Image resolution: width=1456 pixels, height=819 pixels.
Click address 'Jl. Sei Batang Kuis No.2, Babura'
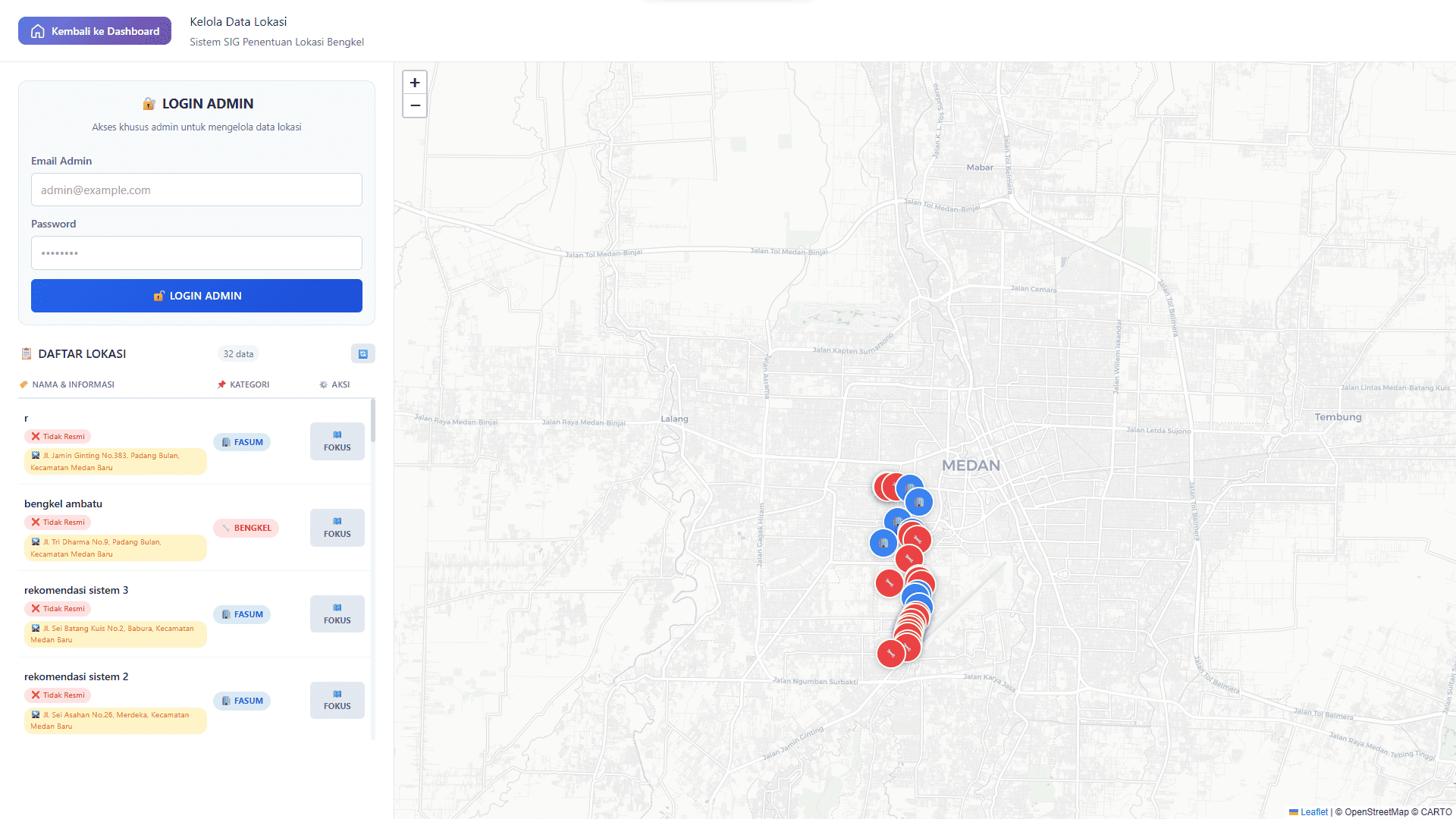coord(115,634)
